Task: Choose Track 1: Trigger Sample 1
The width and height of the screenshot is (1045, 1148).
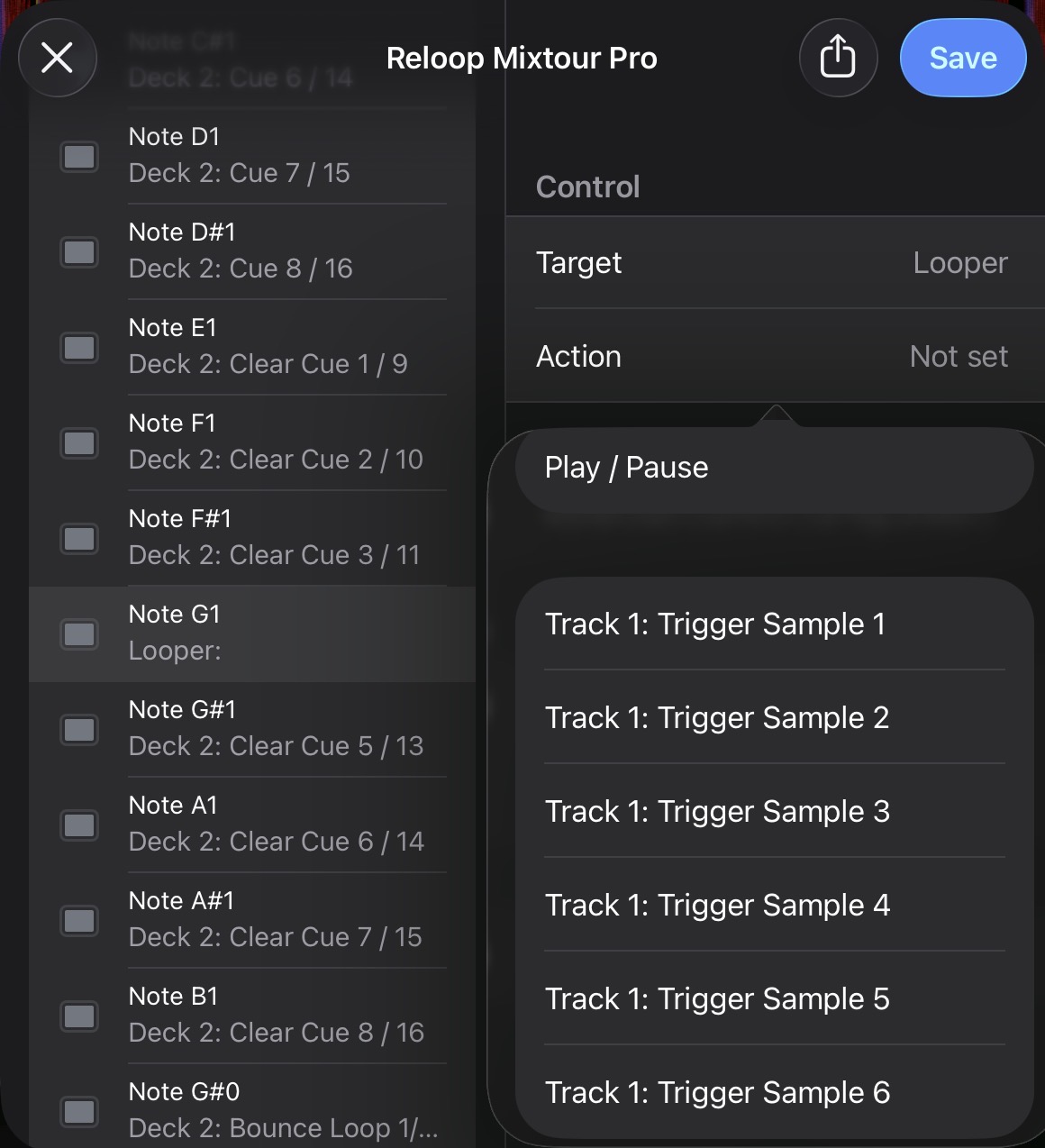Action: tap(773, 624)
